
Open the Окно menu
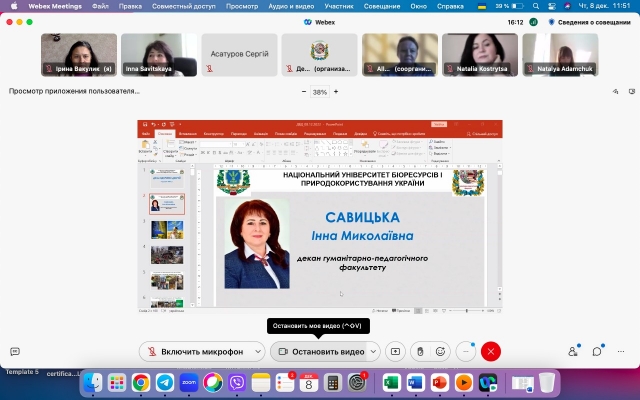[418, 6]
